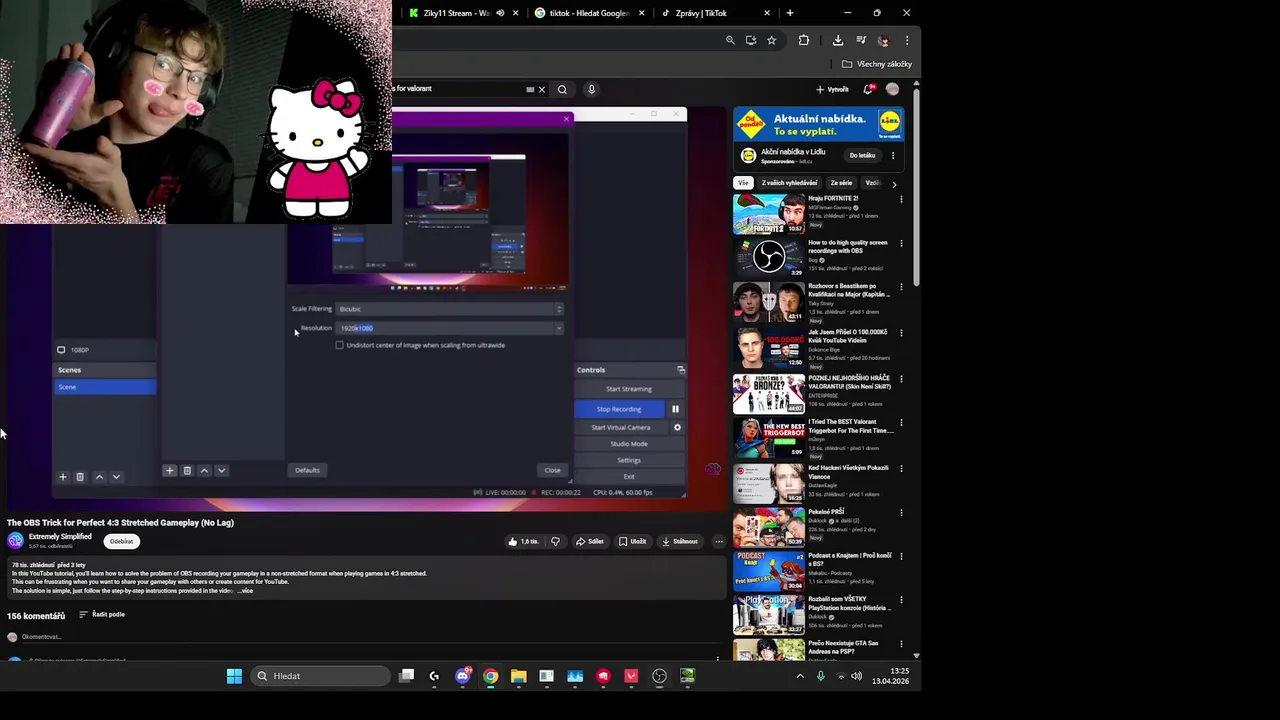Pause the OBS recording in the video
This screenshot has height=720, width=1280.
(x=675, y=408)
